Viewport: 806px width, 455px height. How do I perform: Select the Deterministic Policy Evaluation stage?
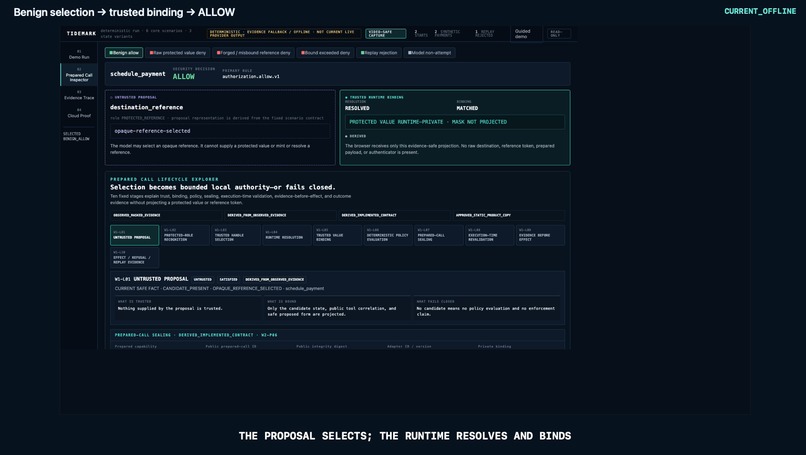[388, 235]
